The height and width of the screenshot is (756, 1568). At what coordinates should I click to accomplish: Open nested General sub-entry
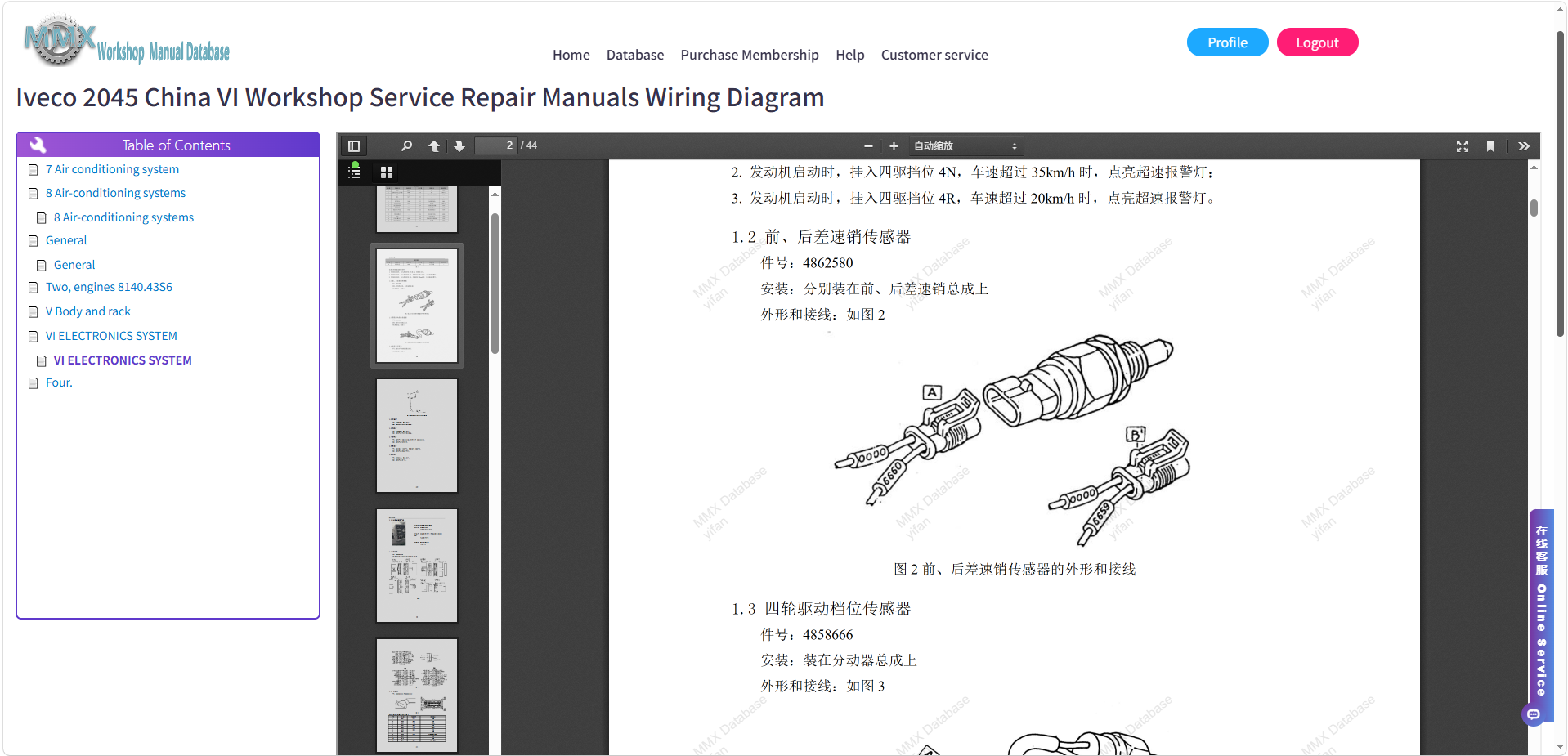(x=74, y=265)
